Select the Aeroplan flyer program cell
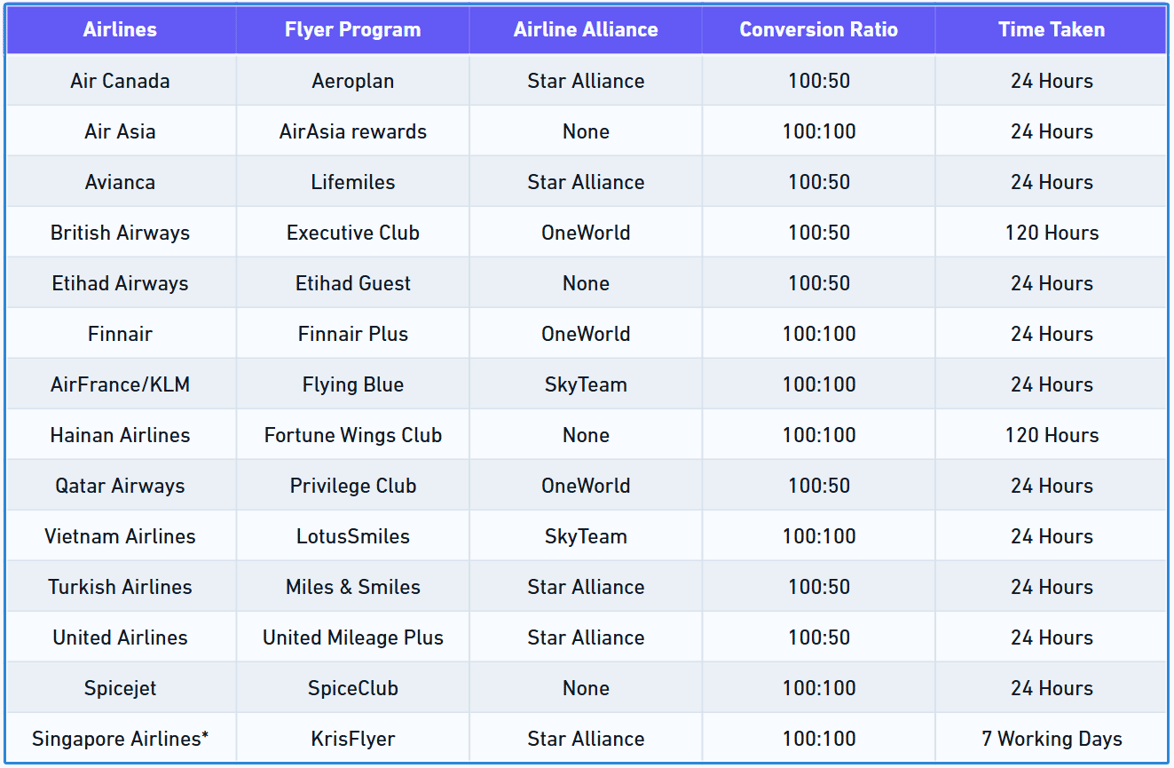1174x768 pixels. click(352, 81)
